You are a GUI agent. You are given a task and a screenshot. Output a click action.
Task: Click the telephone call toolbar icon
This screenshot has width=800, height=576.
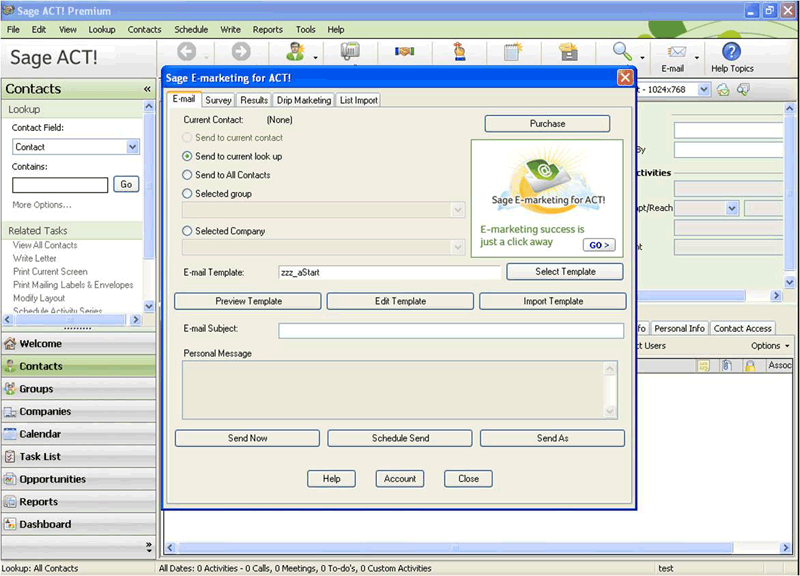(x=350, y=51)
